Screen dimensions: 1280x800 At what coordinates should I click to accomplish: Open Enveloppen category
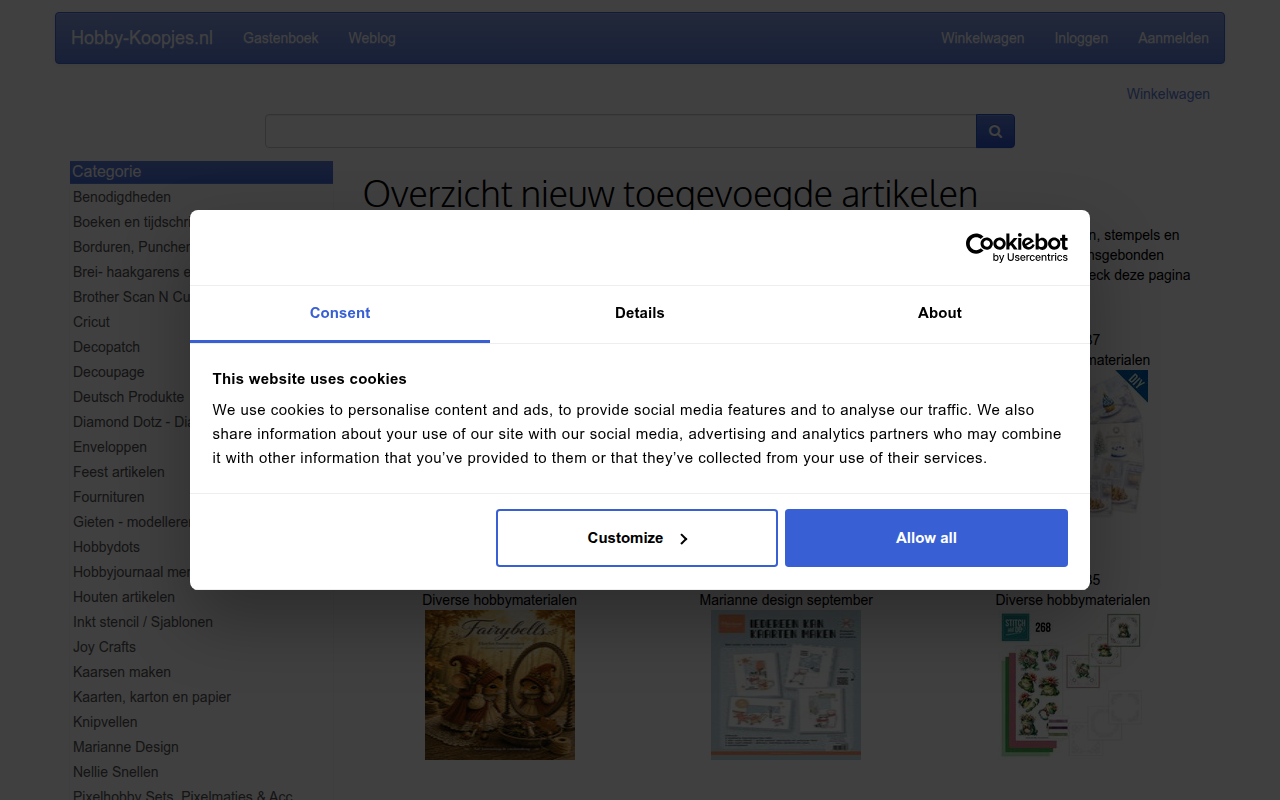point(110,447)
